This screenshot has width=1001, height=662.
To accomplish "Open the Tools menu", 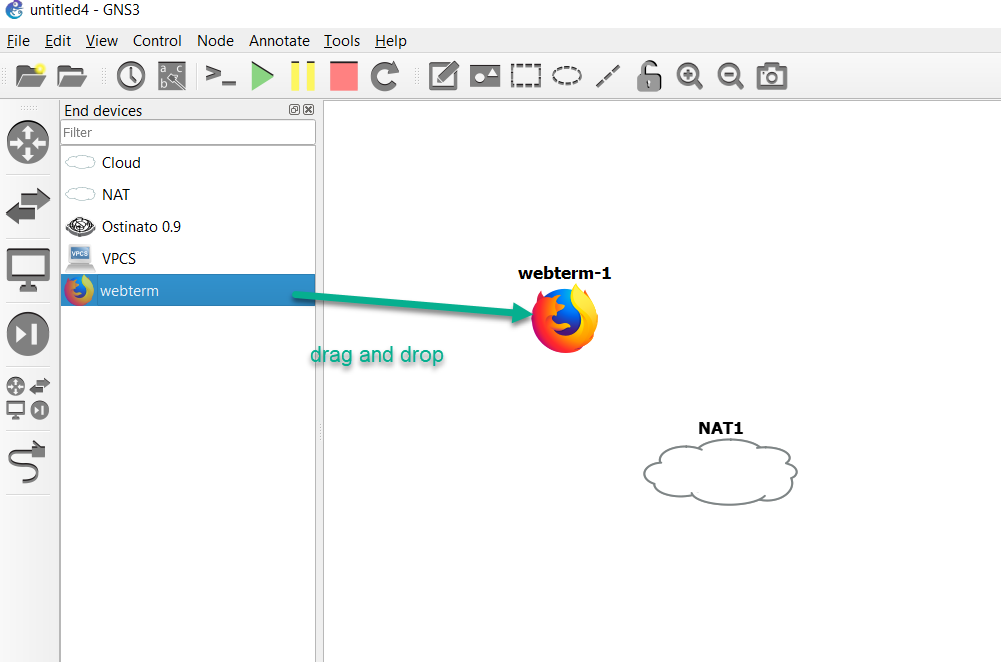I will tap(342, 41).
